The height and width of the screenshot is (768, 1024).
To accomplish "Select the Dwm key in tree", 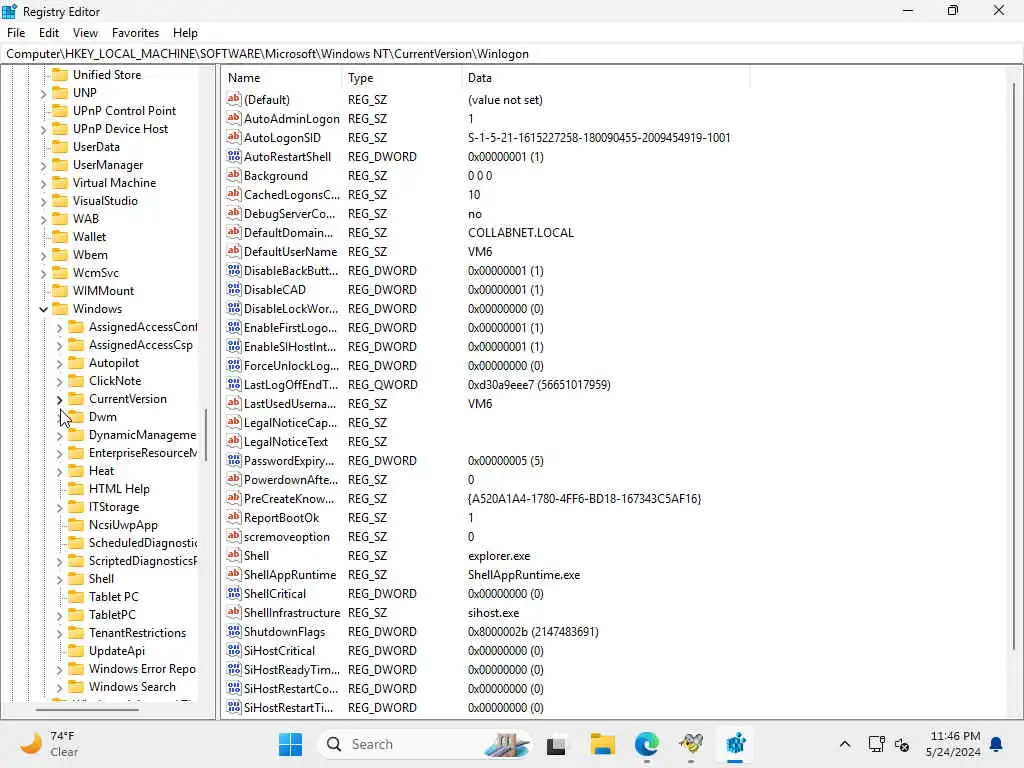I will [103, 417].
